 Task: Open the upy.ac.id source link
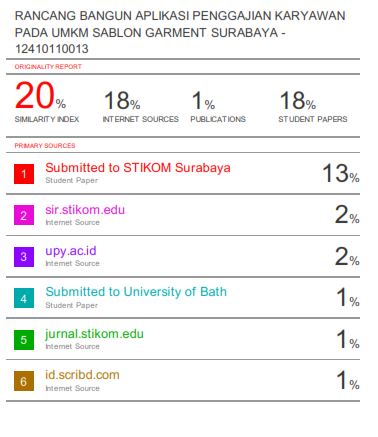(x=71, y=251)
